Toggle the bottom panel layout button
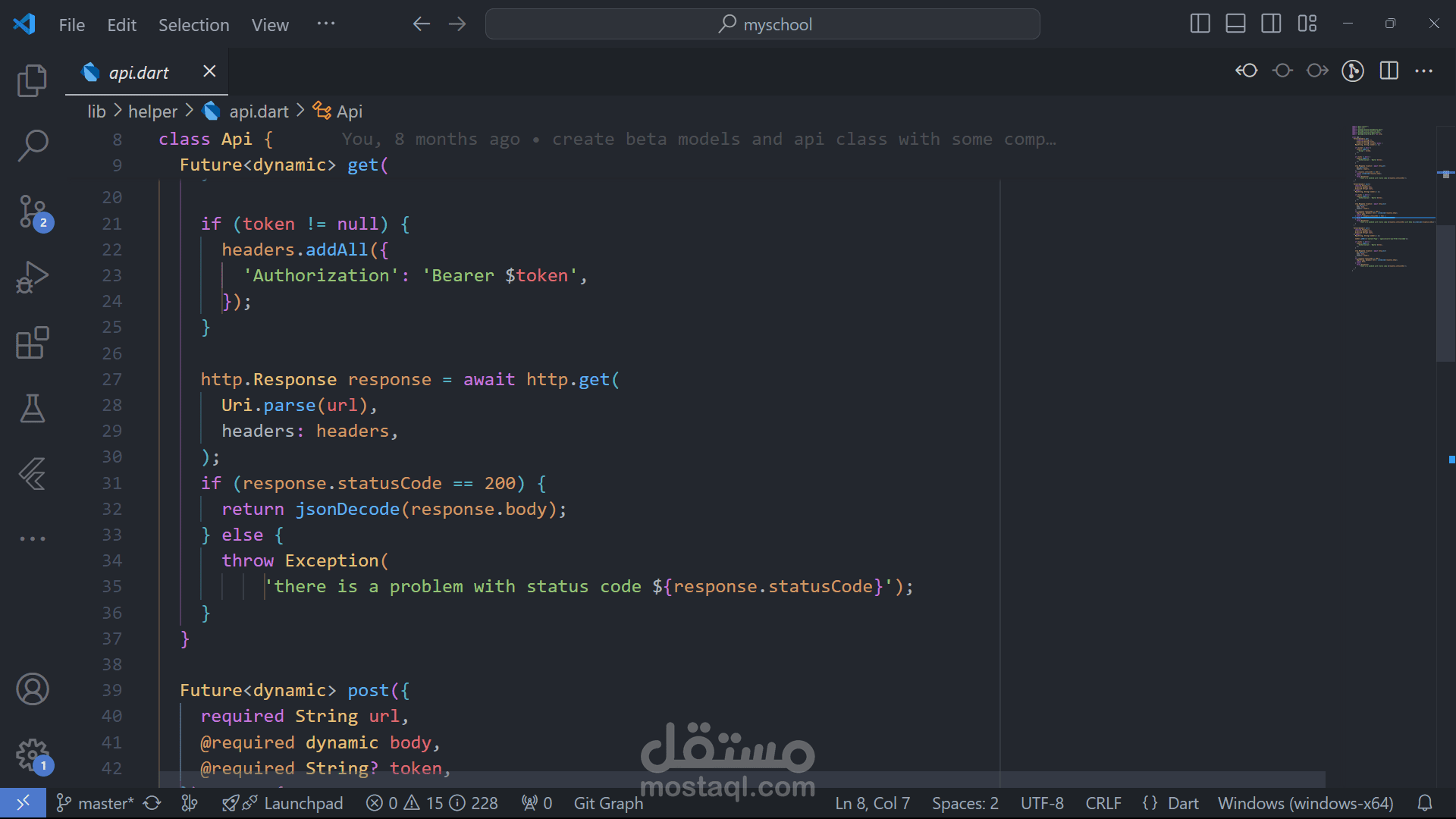This screenshot has height=819, width=1456. pos(1235,24)
